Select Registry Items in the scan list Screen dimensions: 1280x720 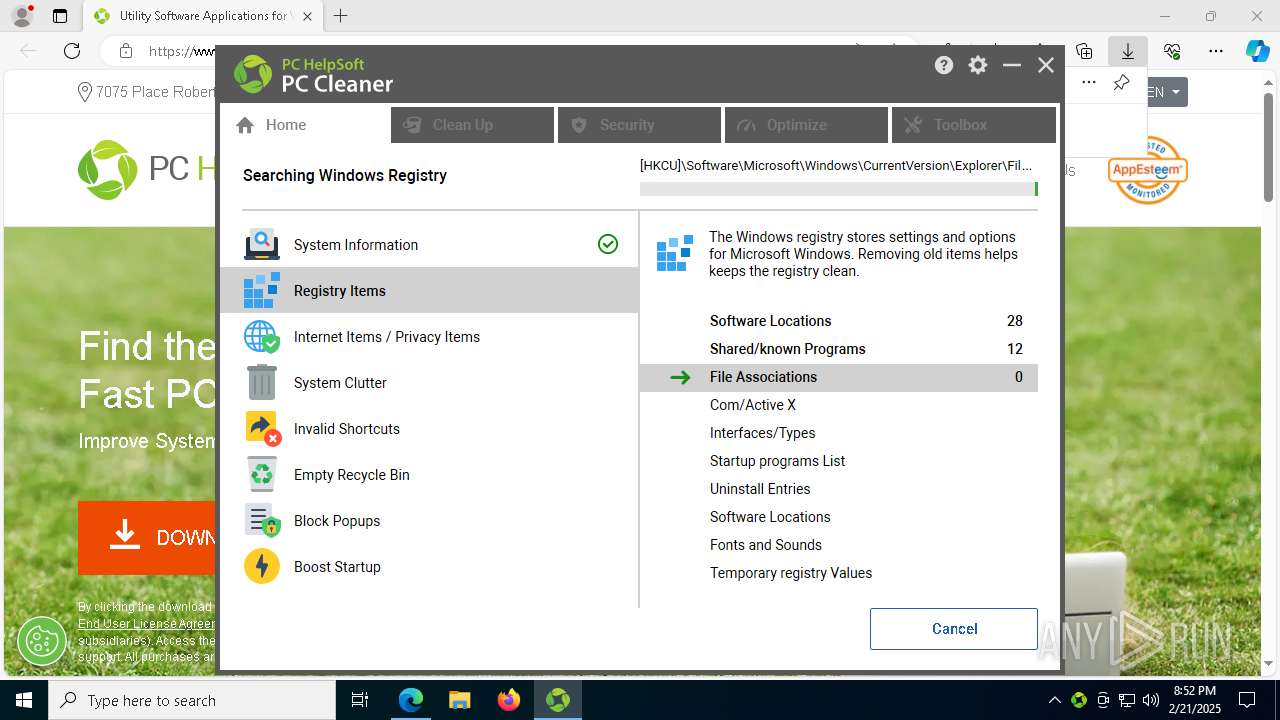point(429,290)
